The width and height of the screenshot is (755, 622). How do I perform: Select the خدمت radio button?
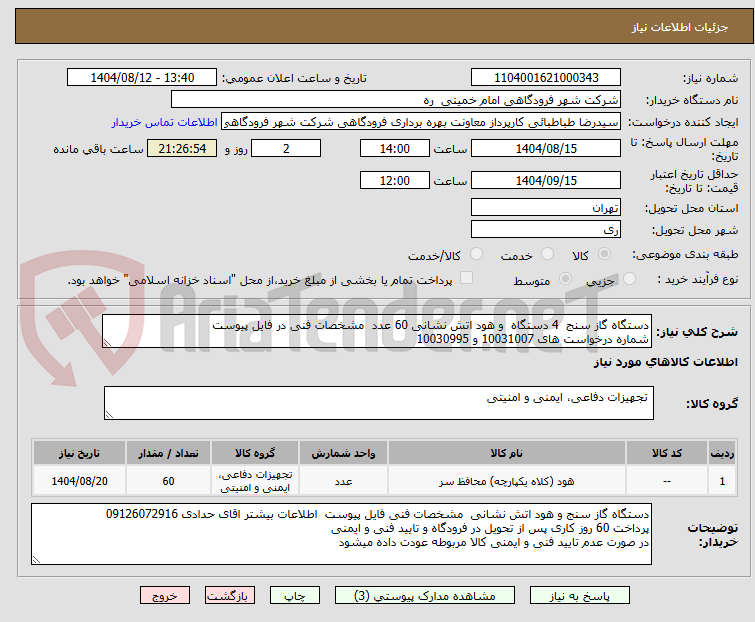[x=547, y=254]
